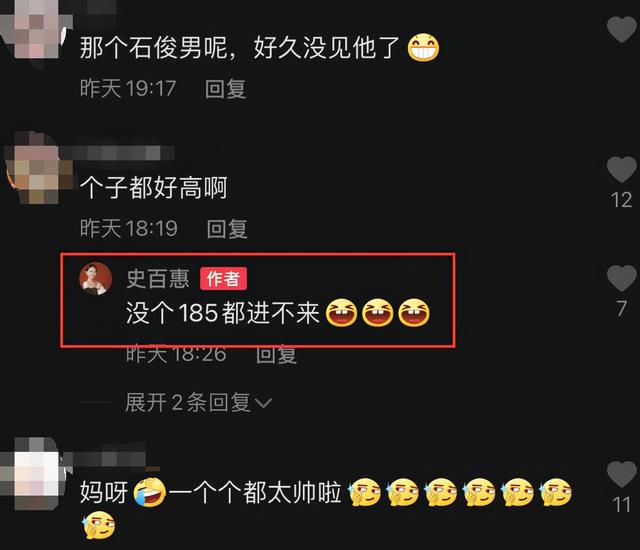Viewport: 640px width, 550px height.
Task: Like the 妈呀 comment showing 11 likes
Action: (621, 475)
